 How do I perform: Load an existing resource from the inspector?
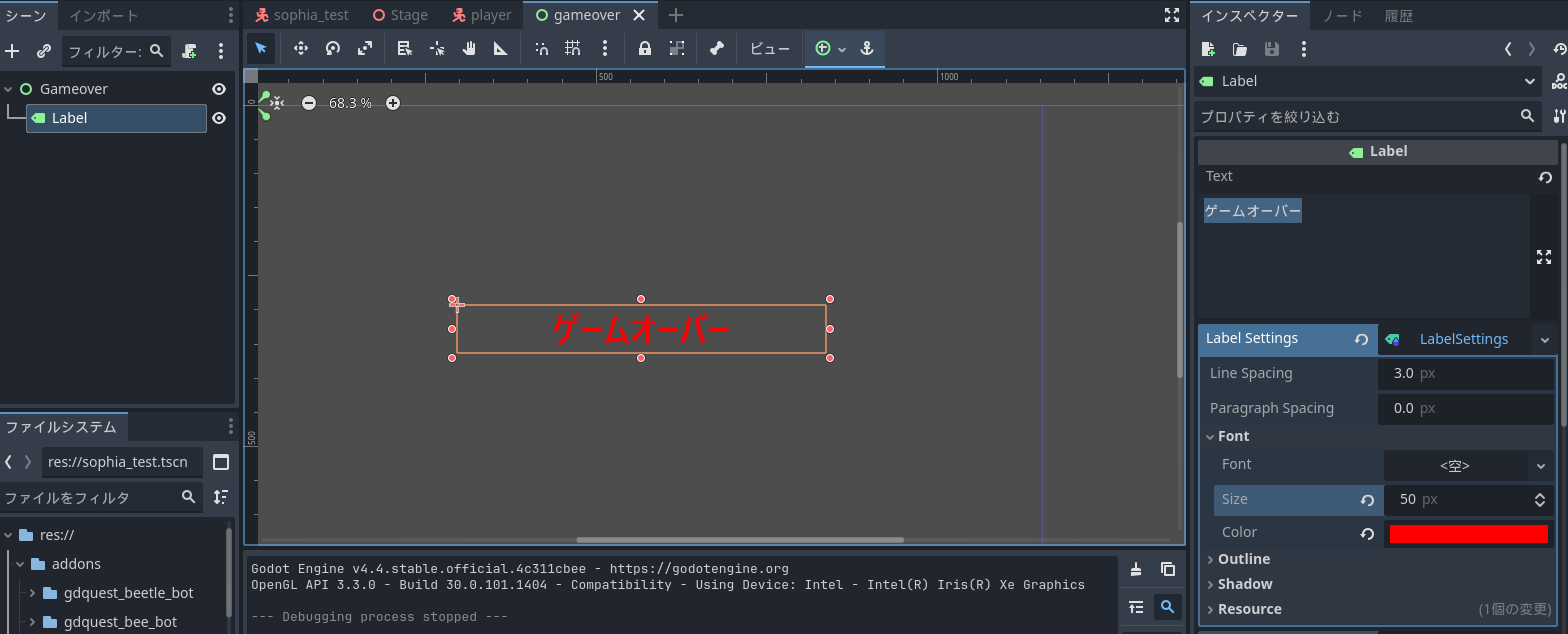[x=1240, y=49]
